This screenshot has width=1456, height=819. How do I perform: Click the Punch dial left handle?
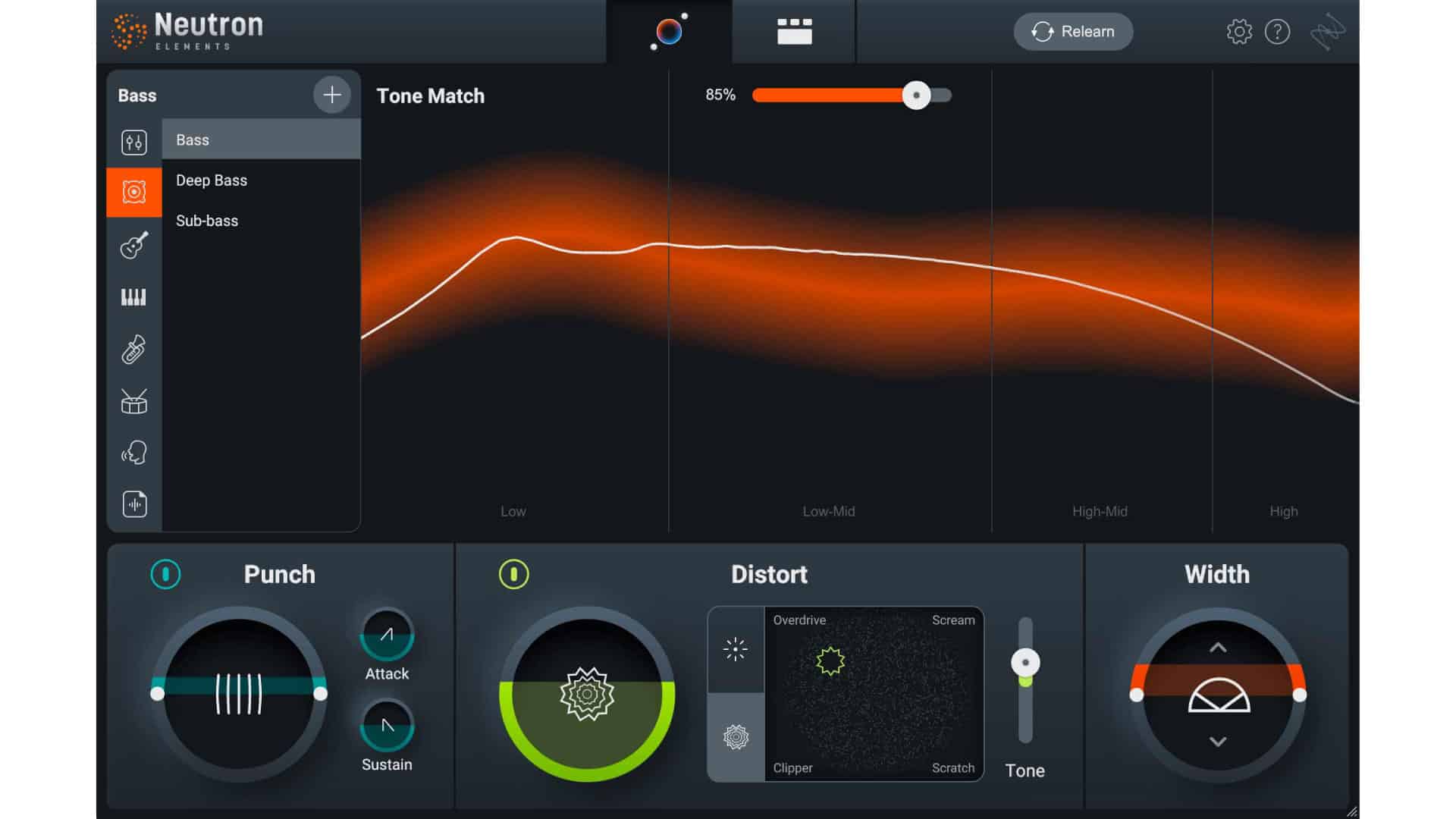(157, 694)
